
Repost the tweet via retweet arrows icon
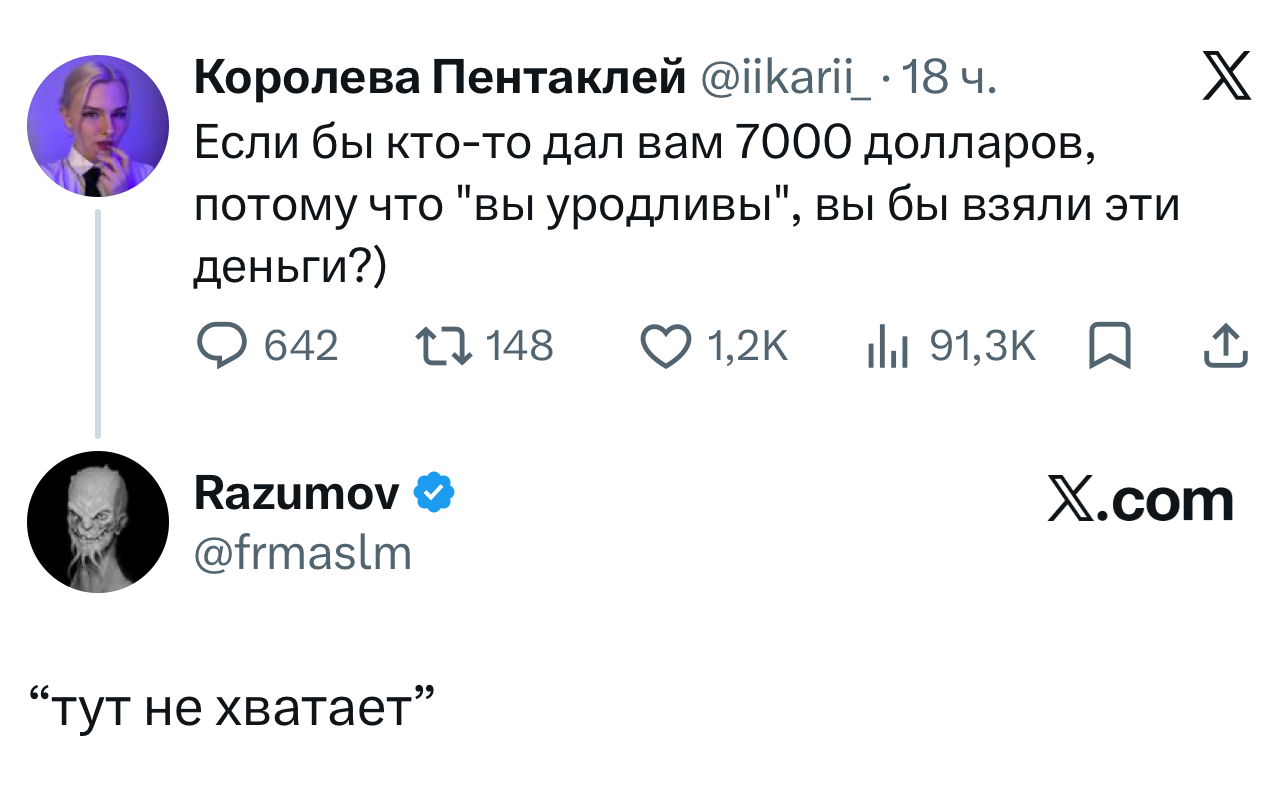(x=440, y=346)
